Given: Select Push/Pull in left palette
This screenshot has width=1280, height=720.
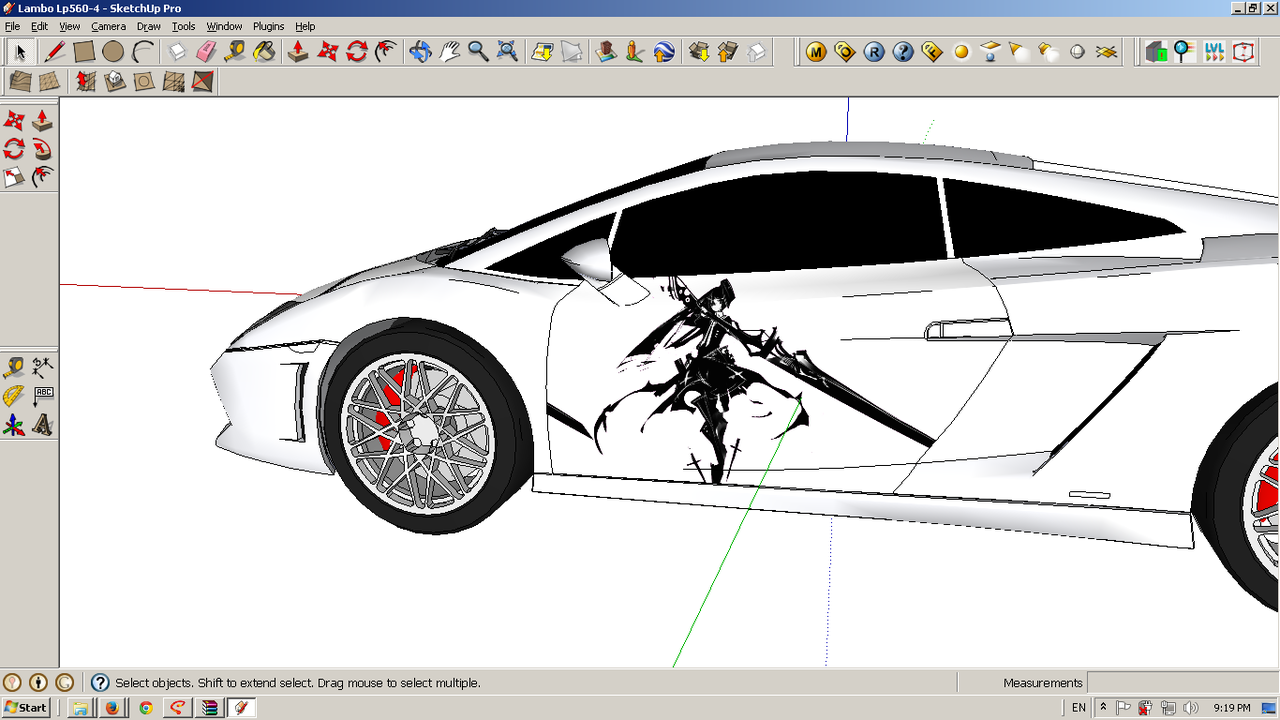Looking at the screenshot, I should pyautogui.click(x=43, y=121).
